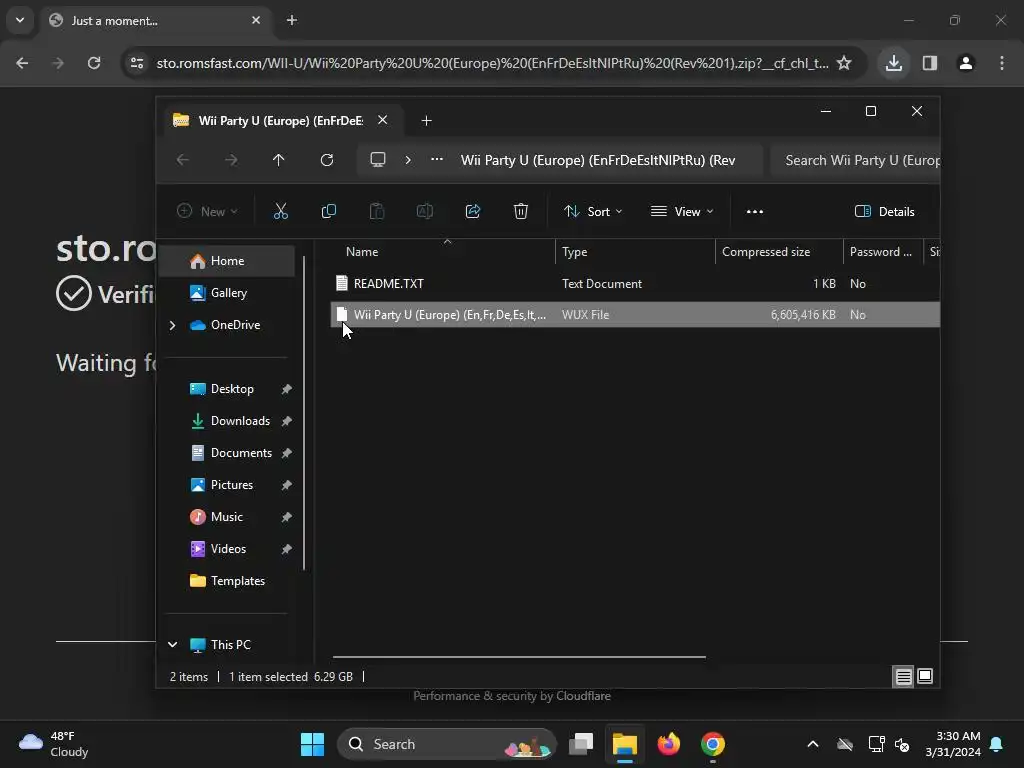
Task: Go to Home in navigation pane
Action: click(227, 261)
